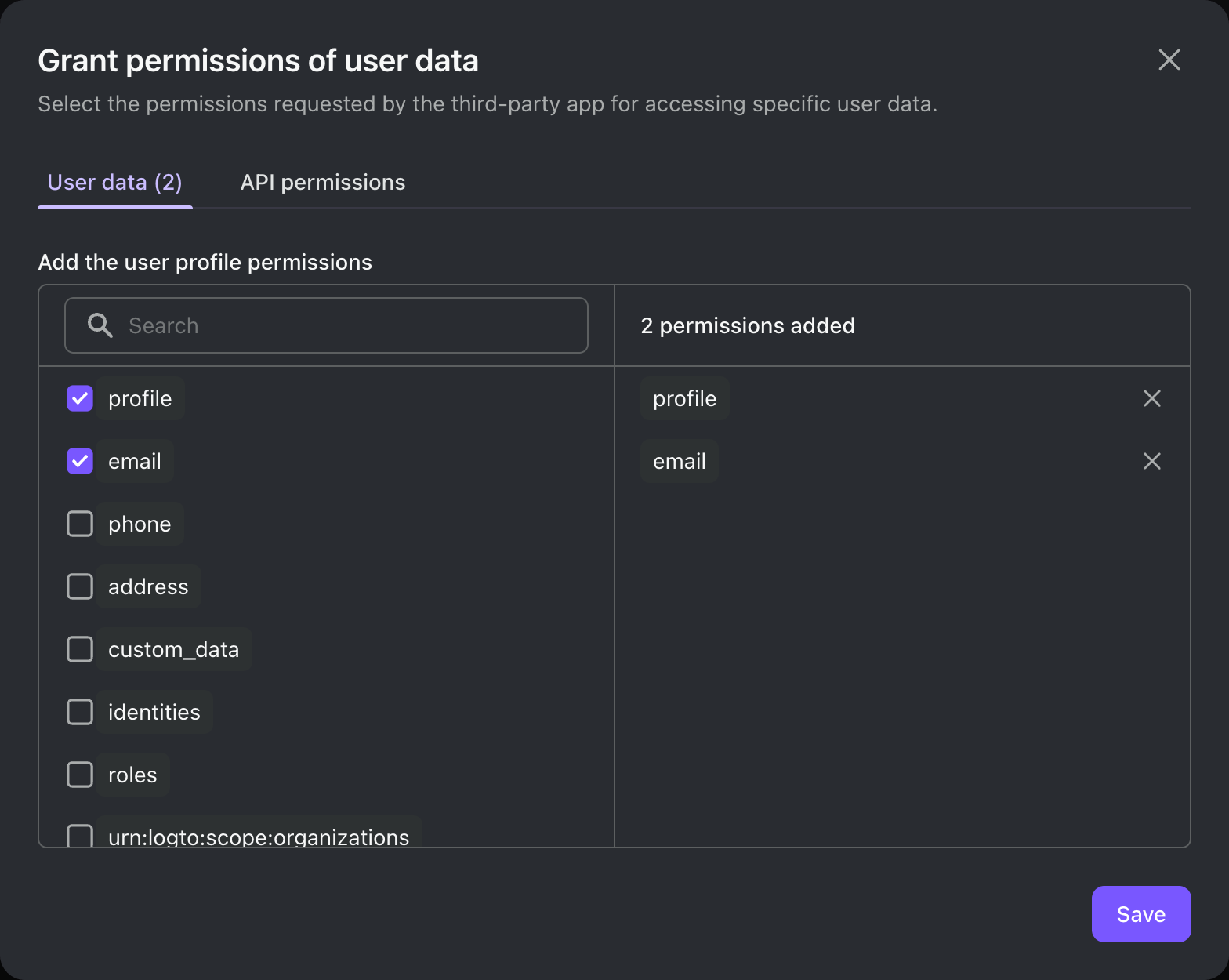This screenshot has height=980, width=1229.
Task: Enable the phone permission checkbox
Action: coord(80,524)
